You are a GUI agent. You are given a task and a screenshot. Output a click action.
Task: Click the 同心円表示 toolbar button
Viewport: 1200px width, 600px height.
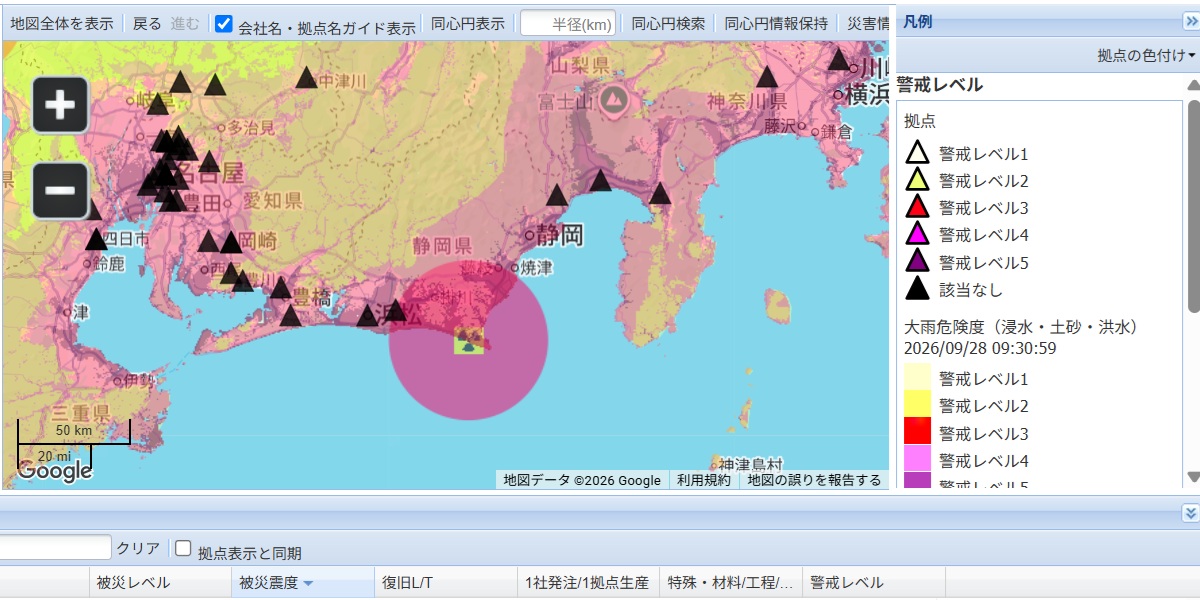468,24
